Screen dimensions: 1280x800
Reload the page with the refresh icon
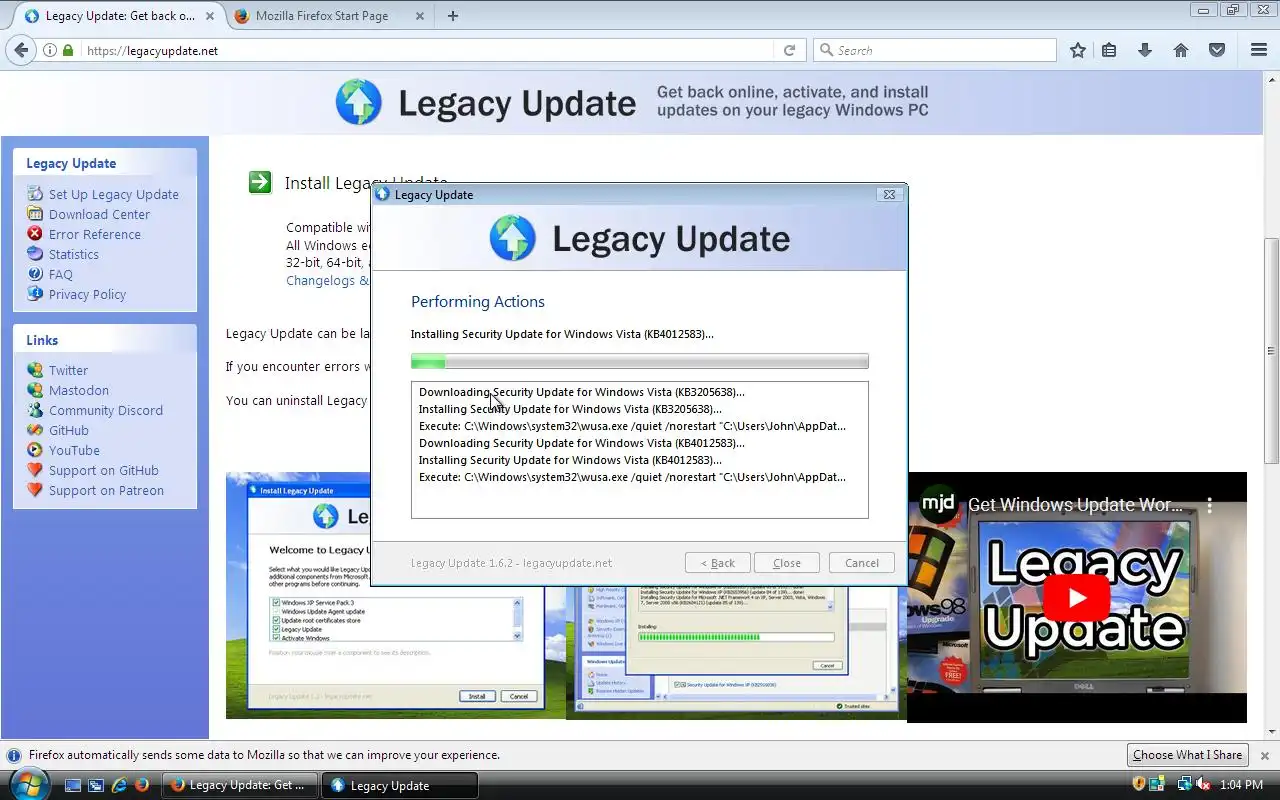pyautogui.click(x=789, y=50)
